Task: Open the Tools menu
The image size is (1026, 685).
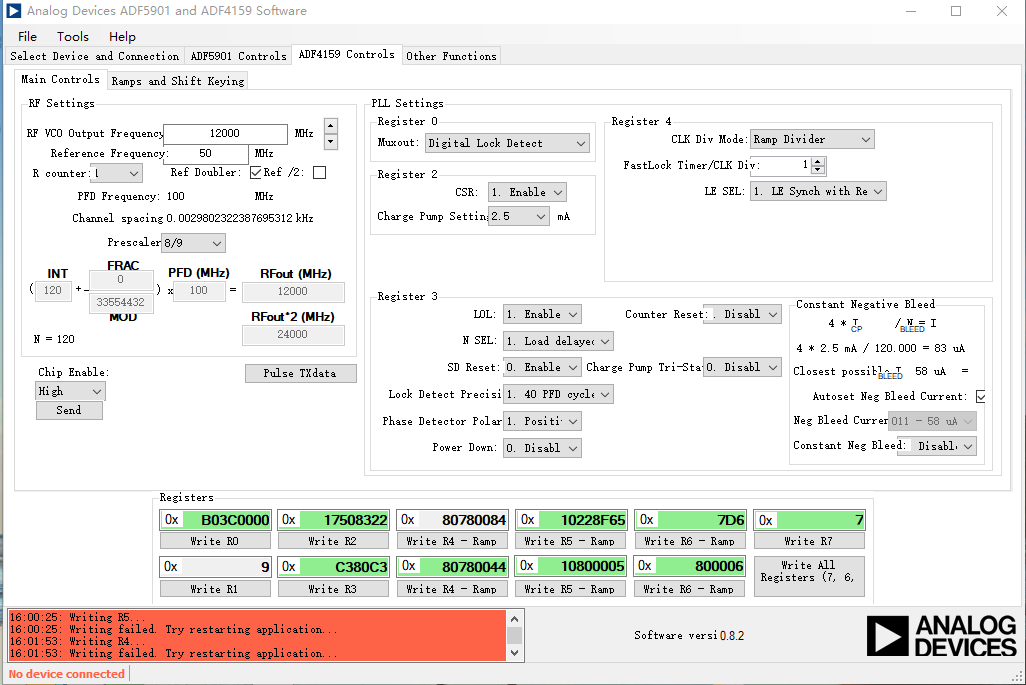Action: click(x=73, y=37)
